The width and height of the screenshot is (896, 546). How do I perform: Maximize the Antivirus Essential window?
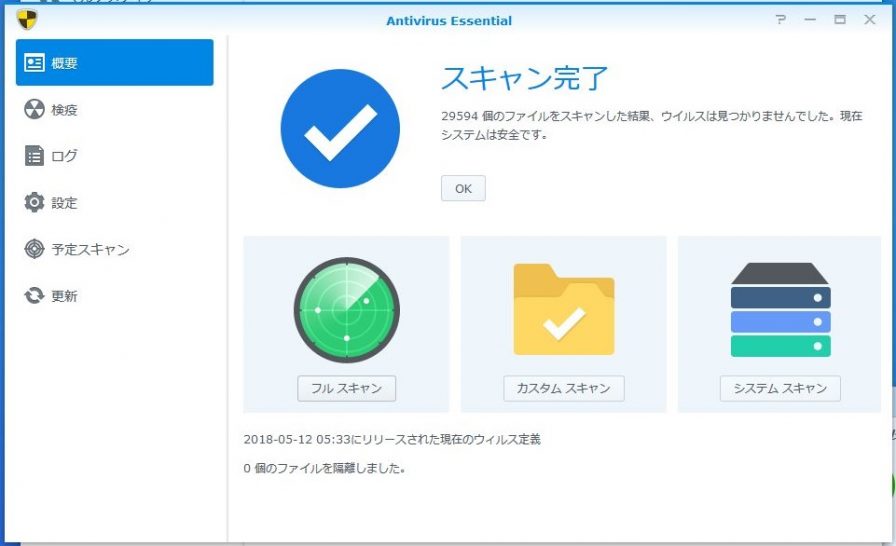point(839,19)
